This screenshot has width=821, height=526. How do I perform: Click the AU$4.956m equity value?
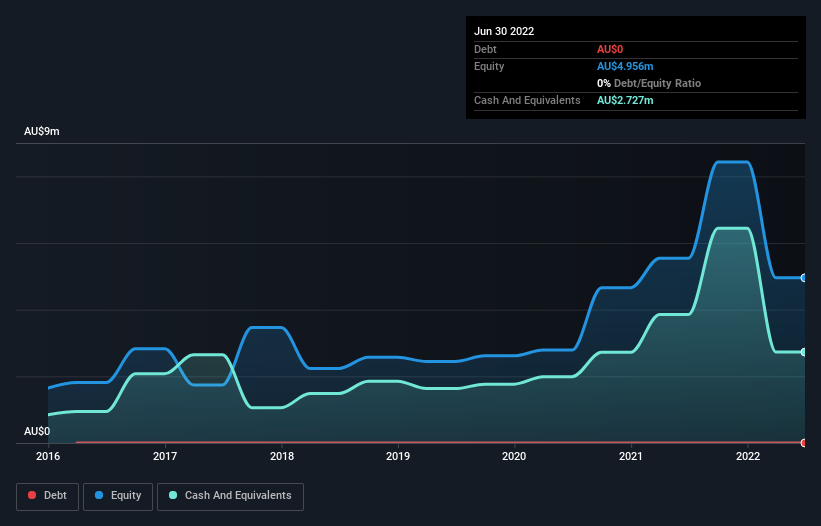click(x=625, y=66)
